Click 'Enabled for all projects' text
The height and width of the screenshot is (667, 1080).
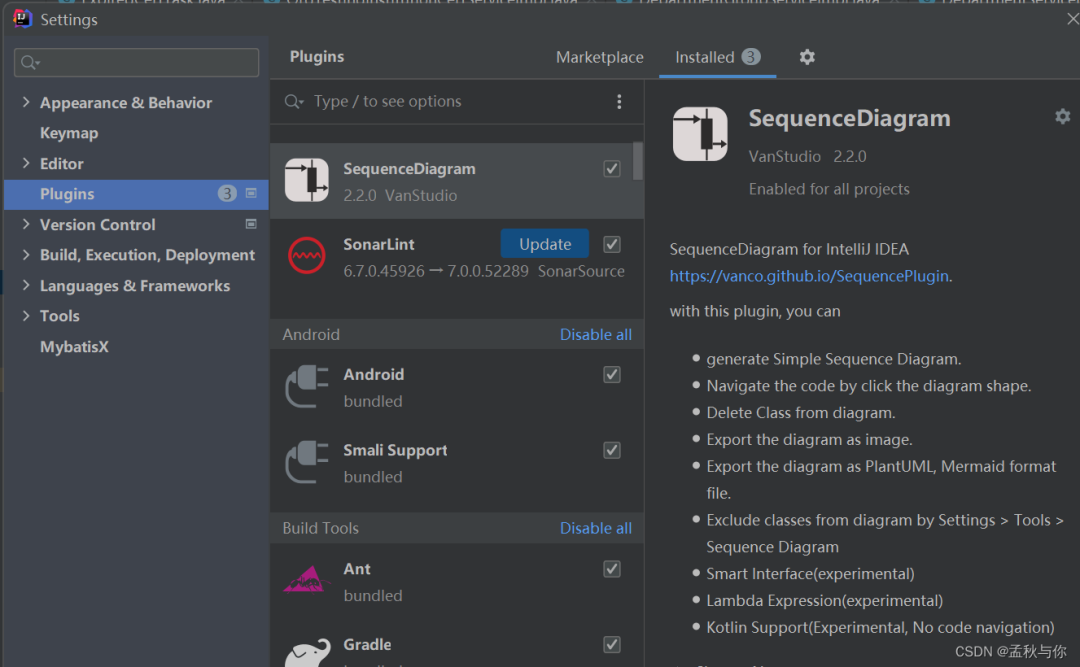pos(829,189)
